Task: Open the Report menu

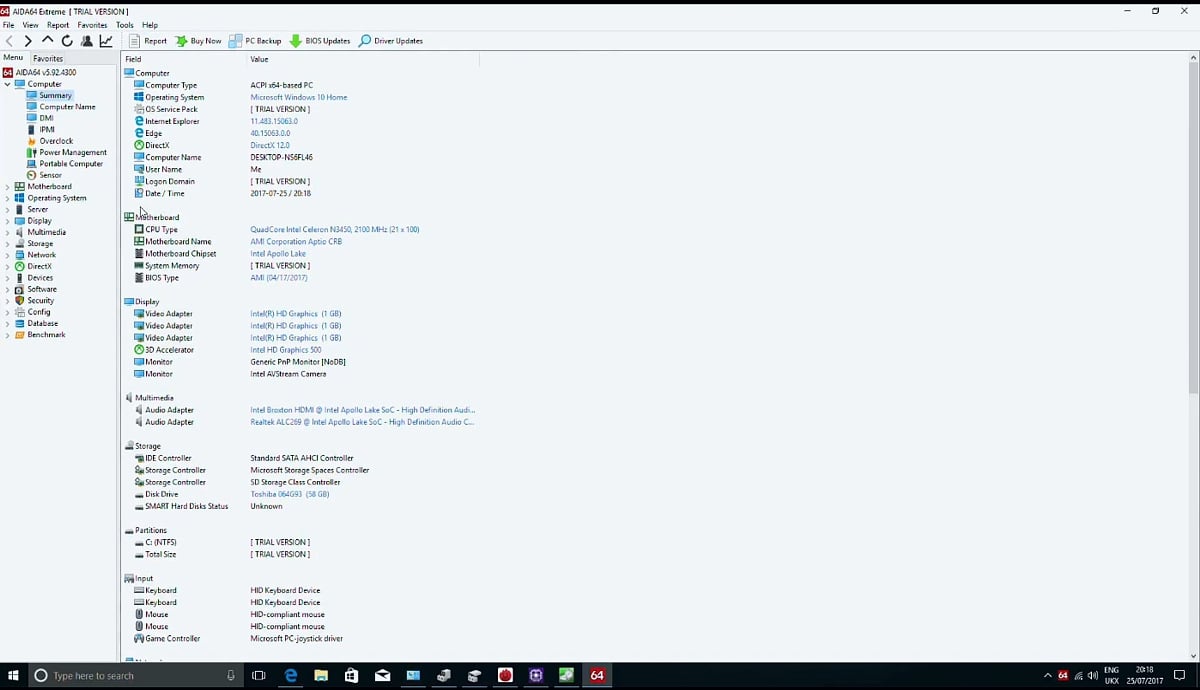Action: tap(58, 25)
